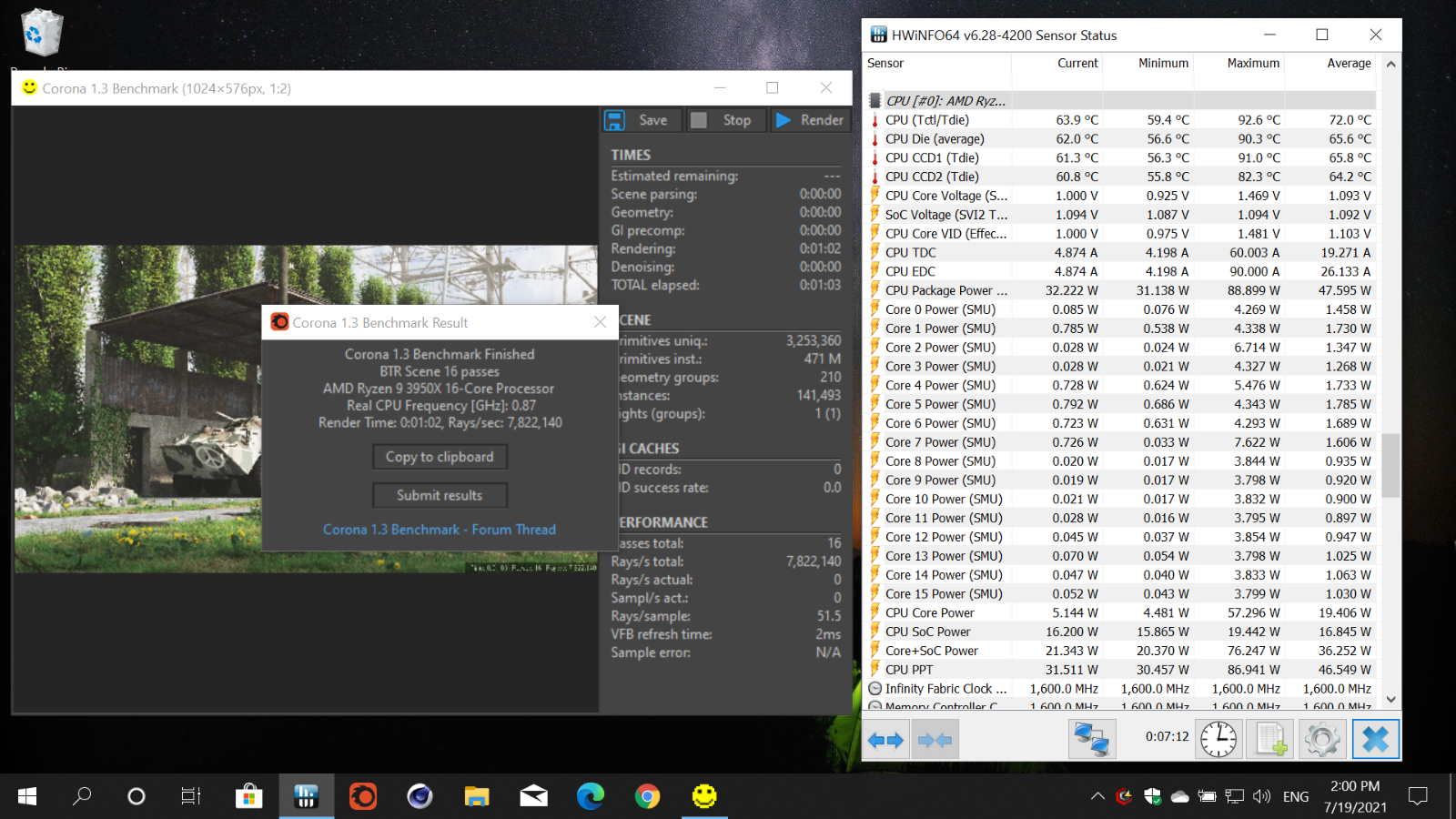Click the HWiNFO logging start sheet icon

click(x=1270, y=740)
